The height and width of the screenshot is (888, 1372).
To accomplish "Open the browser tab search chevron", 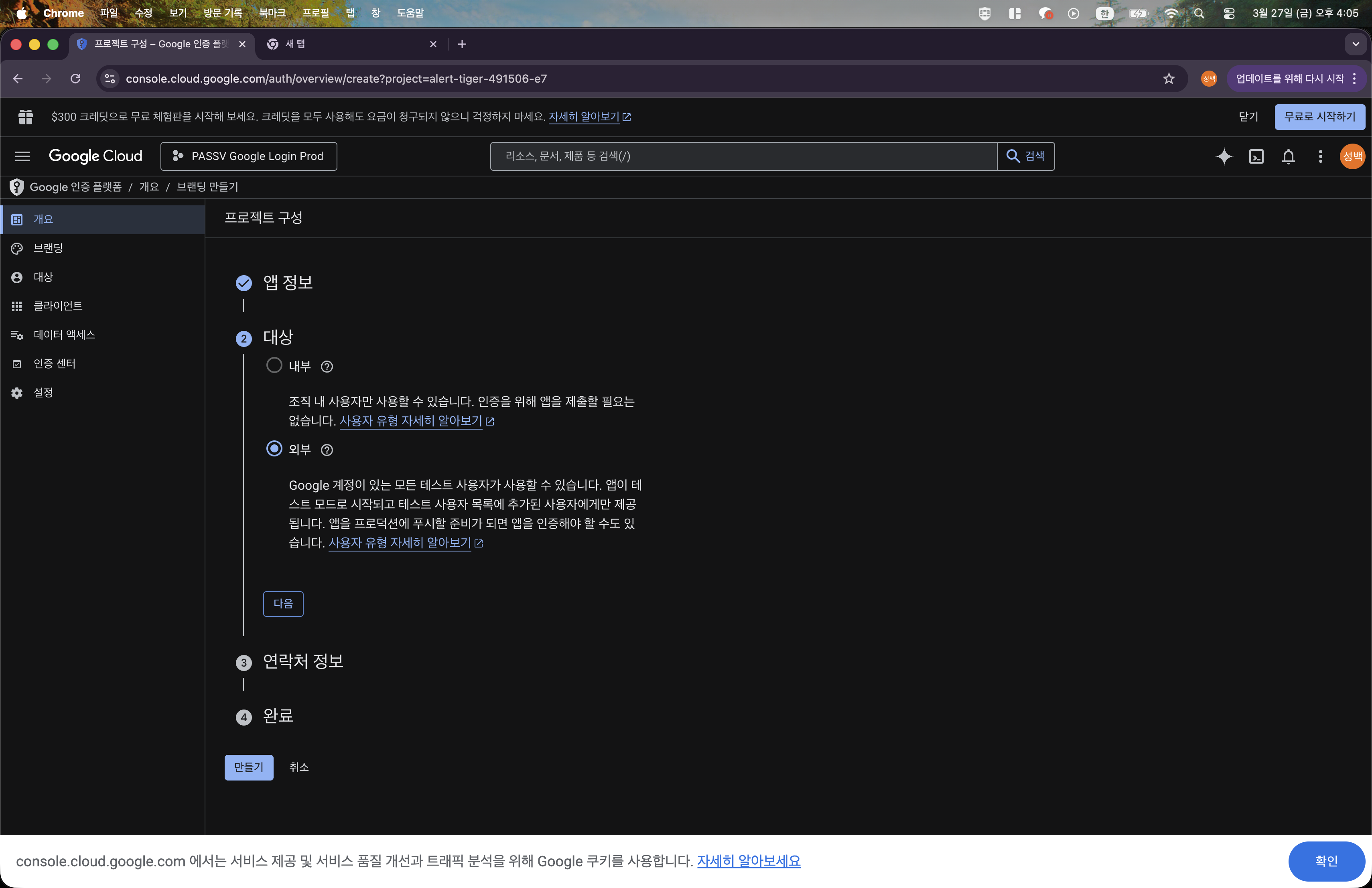I will click(x=1356, y=44).
